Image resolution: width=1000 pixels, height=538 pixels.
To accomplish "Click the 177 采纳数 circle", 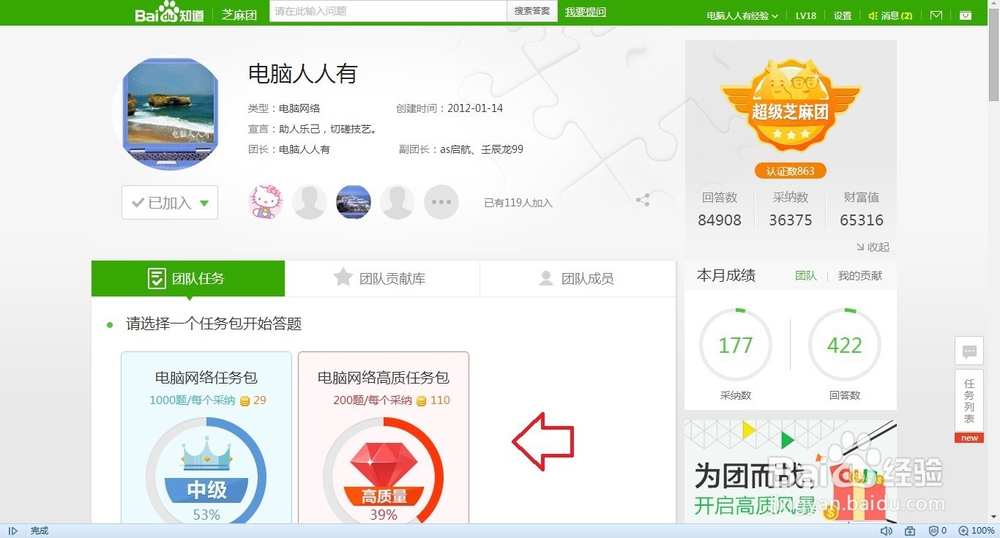I will pyautogui.click(x=735, y=345).
